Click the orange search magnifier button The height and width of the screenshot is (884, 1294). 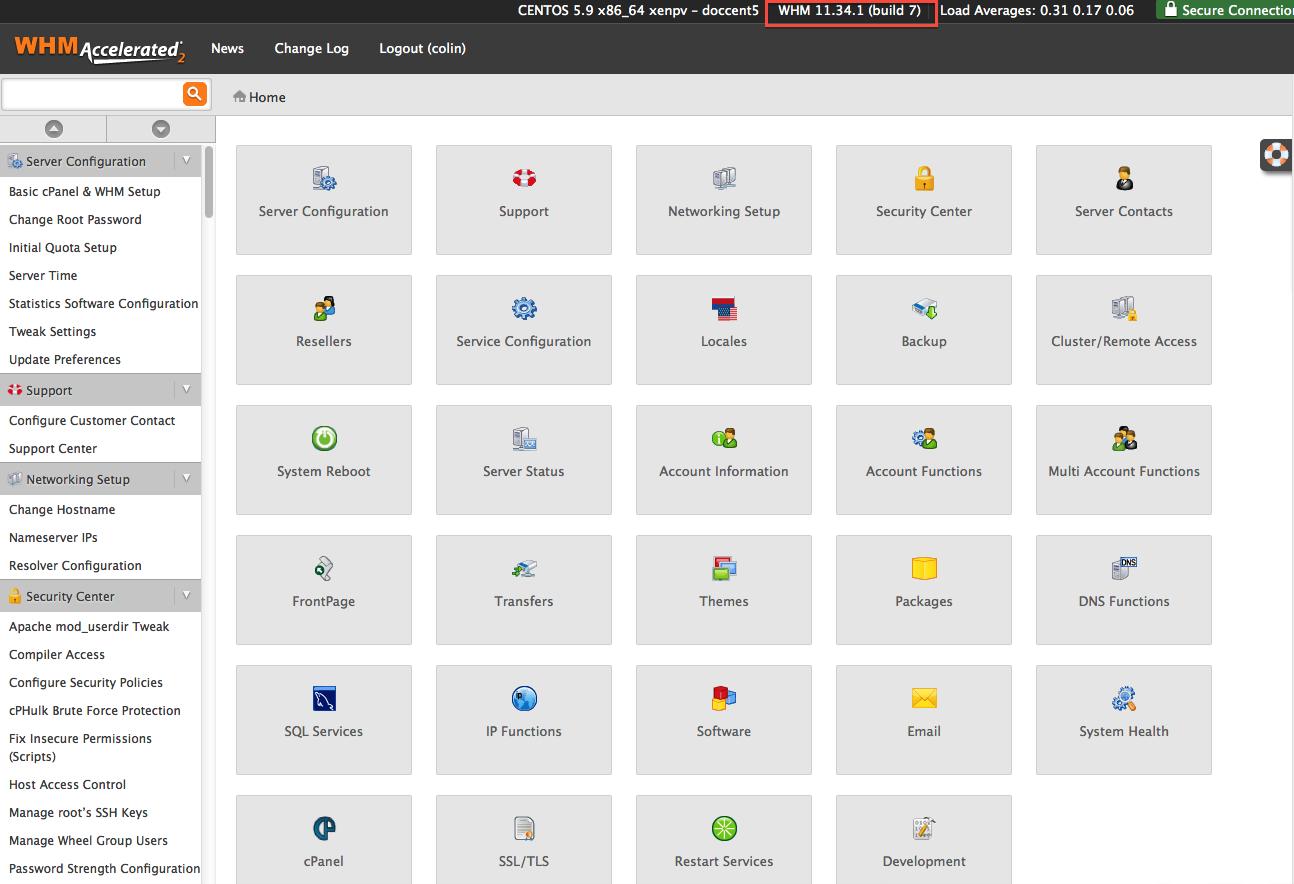pyautogui.click(x=195, y=94)
